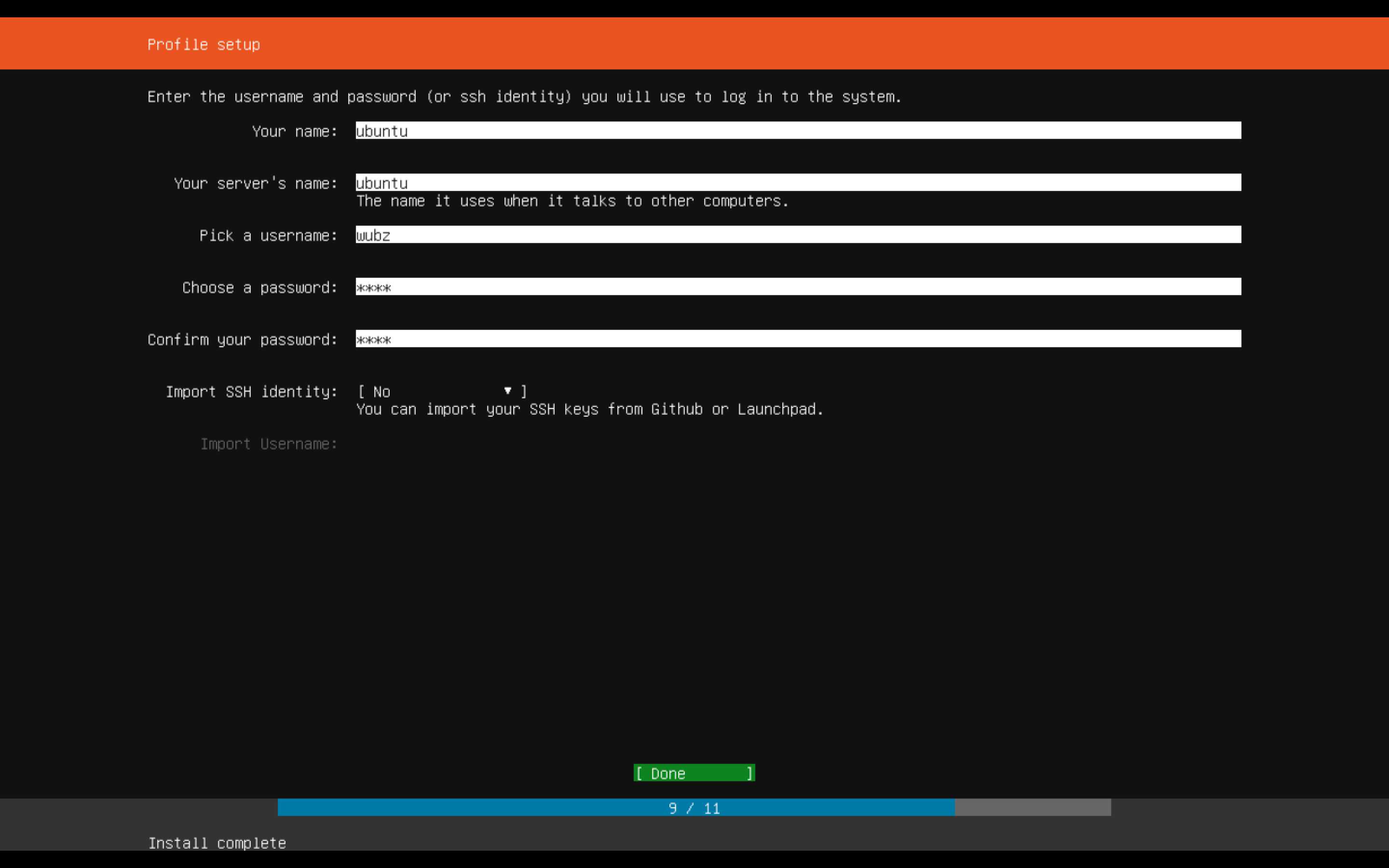The width and height of the screenshot is (1389, 868).
Task: Click the Done button
Action: tap(694, 773)
